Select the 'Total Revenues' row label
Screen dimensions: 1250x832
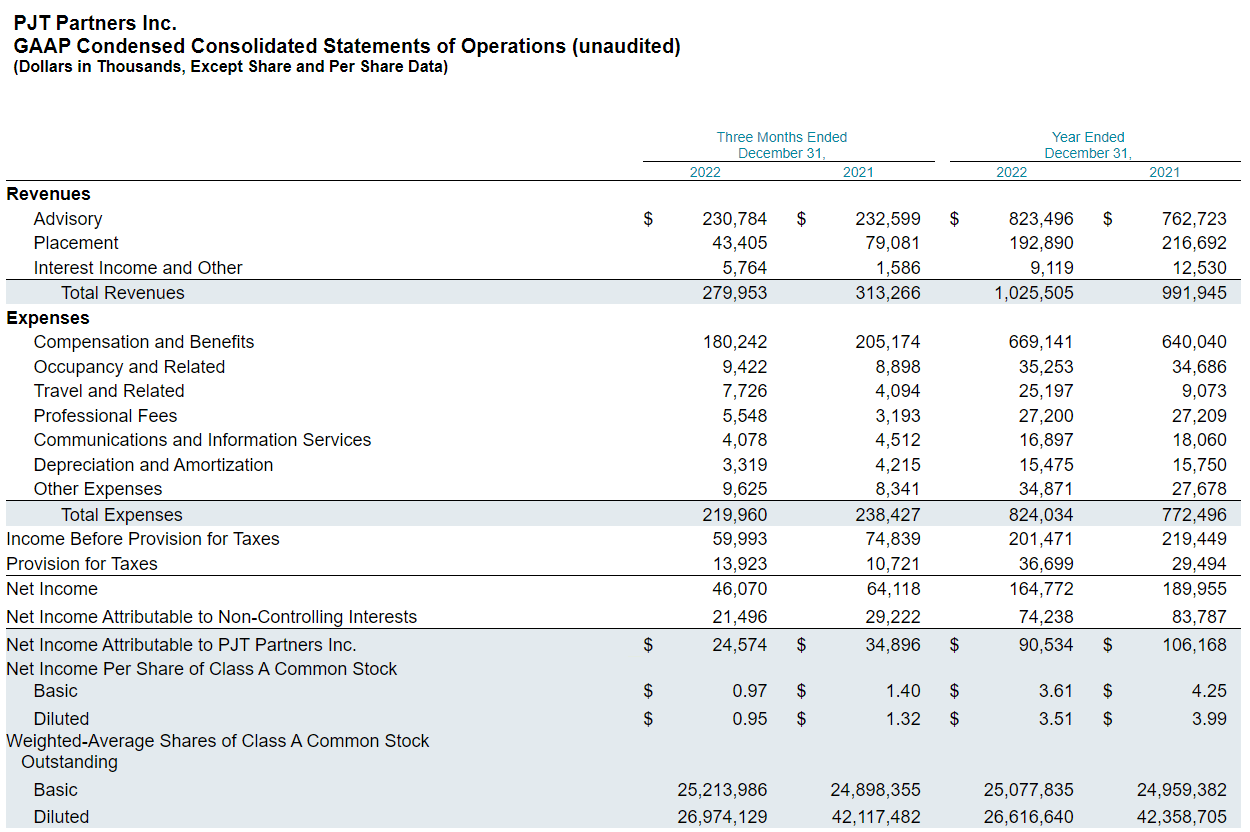point(123,293)
